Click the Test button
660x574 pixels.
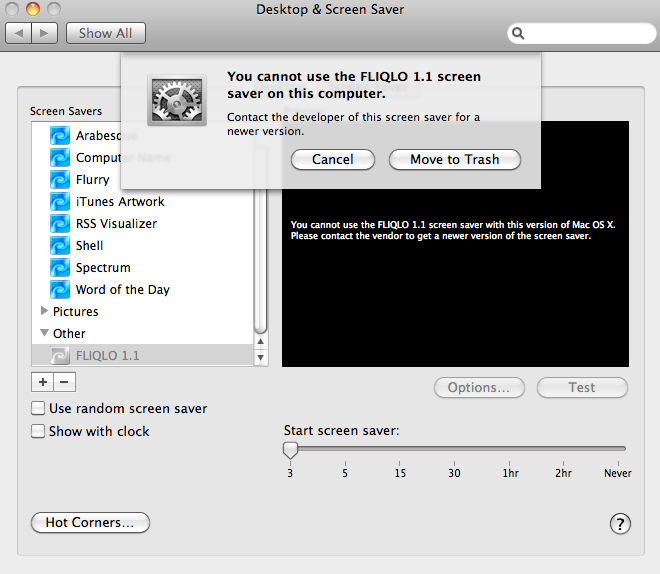coord(582,387)
